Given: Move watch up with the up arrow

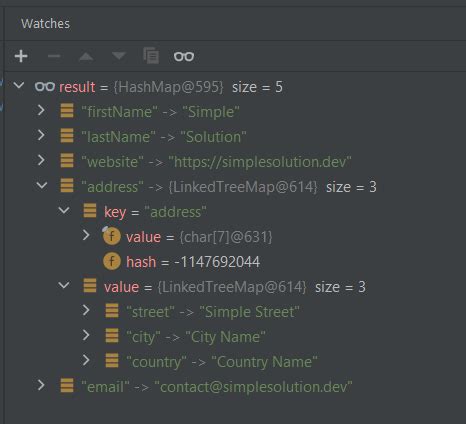Looking at the screenshot, I should pos(86,56).
